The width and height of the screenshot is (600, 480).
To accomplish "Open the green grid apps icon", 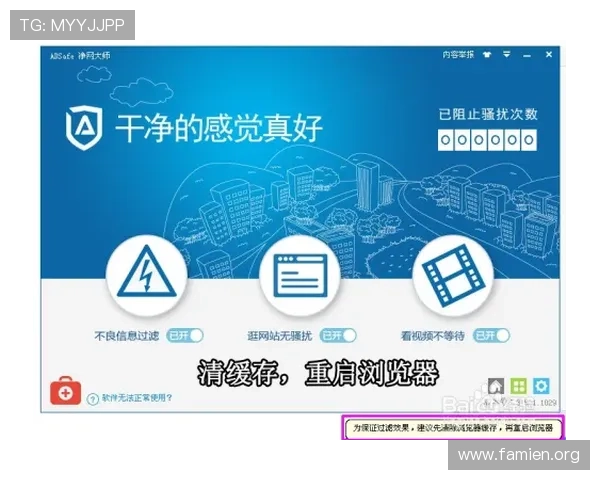I will [x=518, y=386].
